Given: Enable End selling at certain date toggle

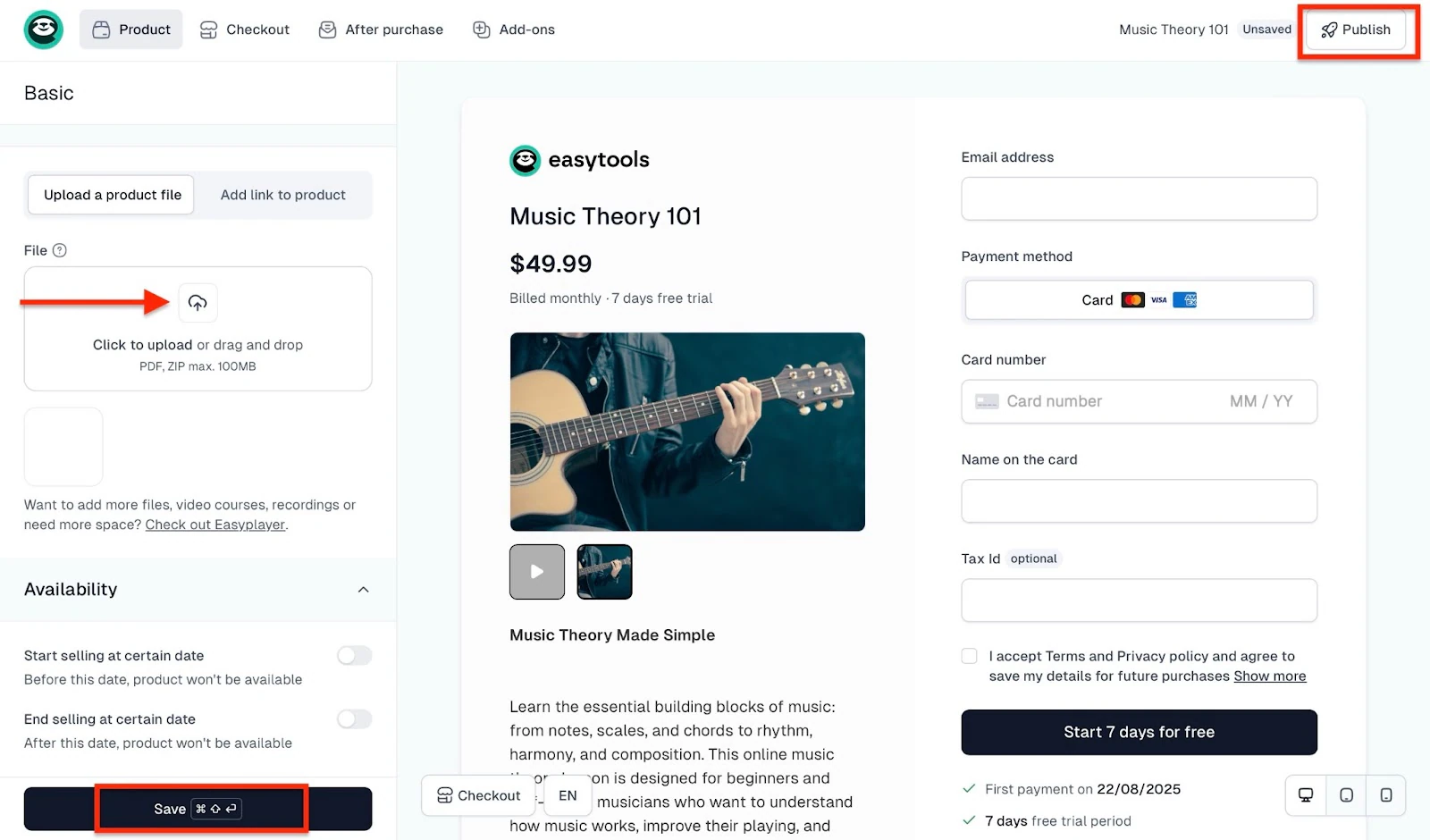Looking at the screenshot, I should coord(354,719).
